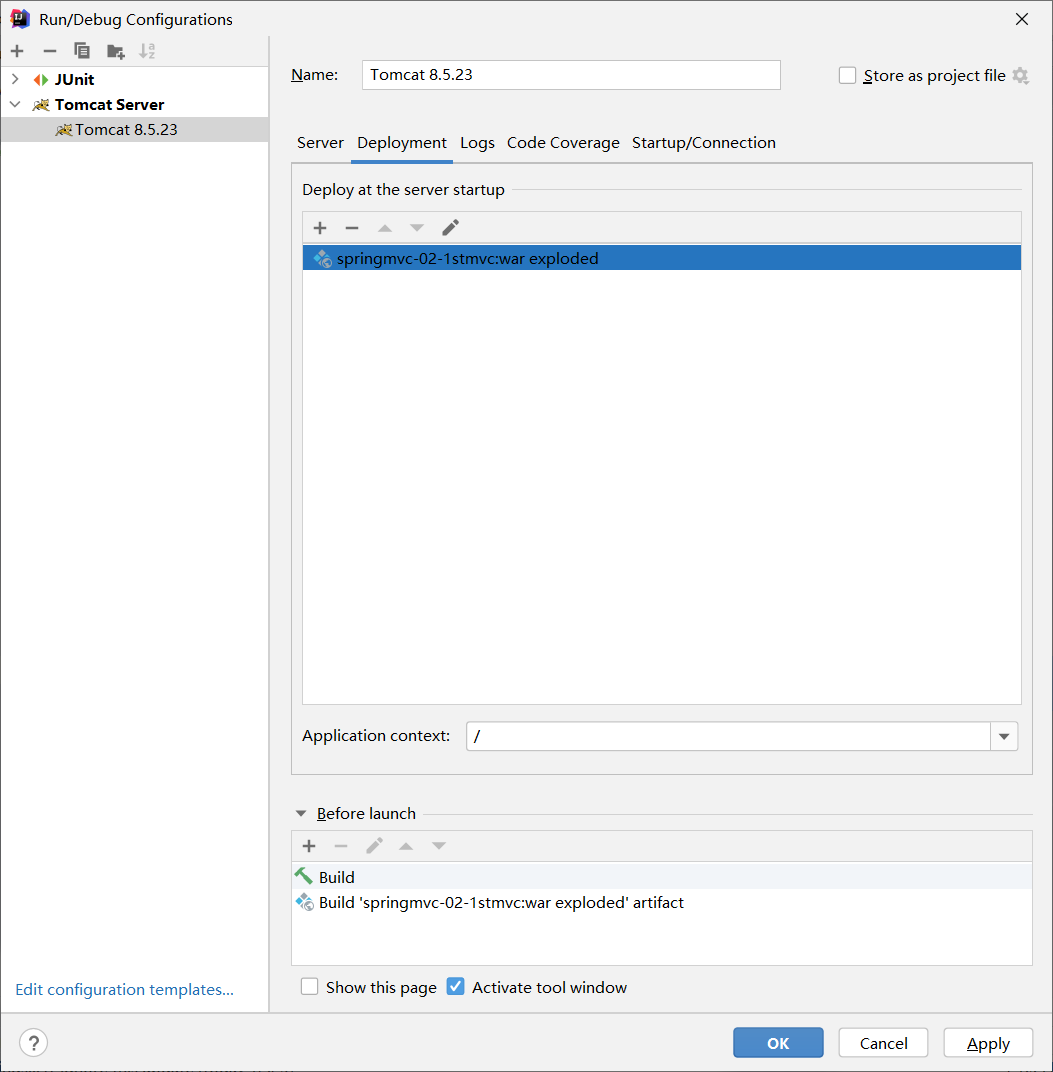The height and width of the screenshot is (1072, 1053).
Task: Uncheck Activate tool window
Action: point(455,987)
